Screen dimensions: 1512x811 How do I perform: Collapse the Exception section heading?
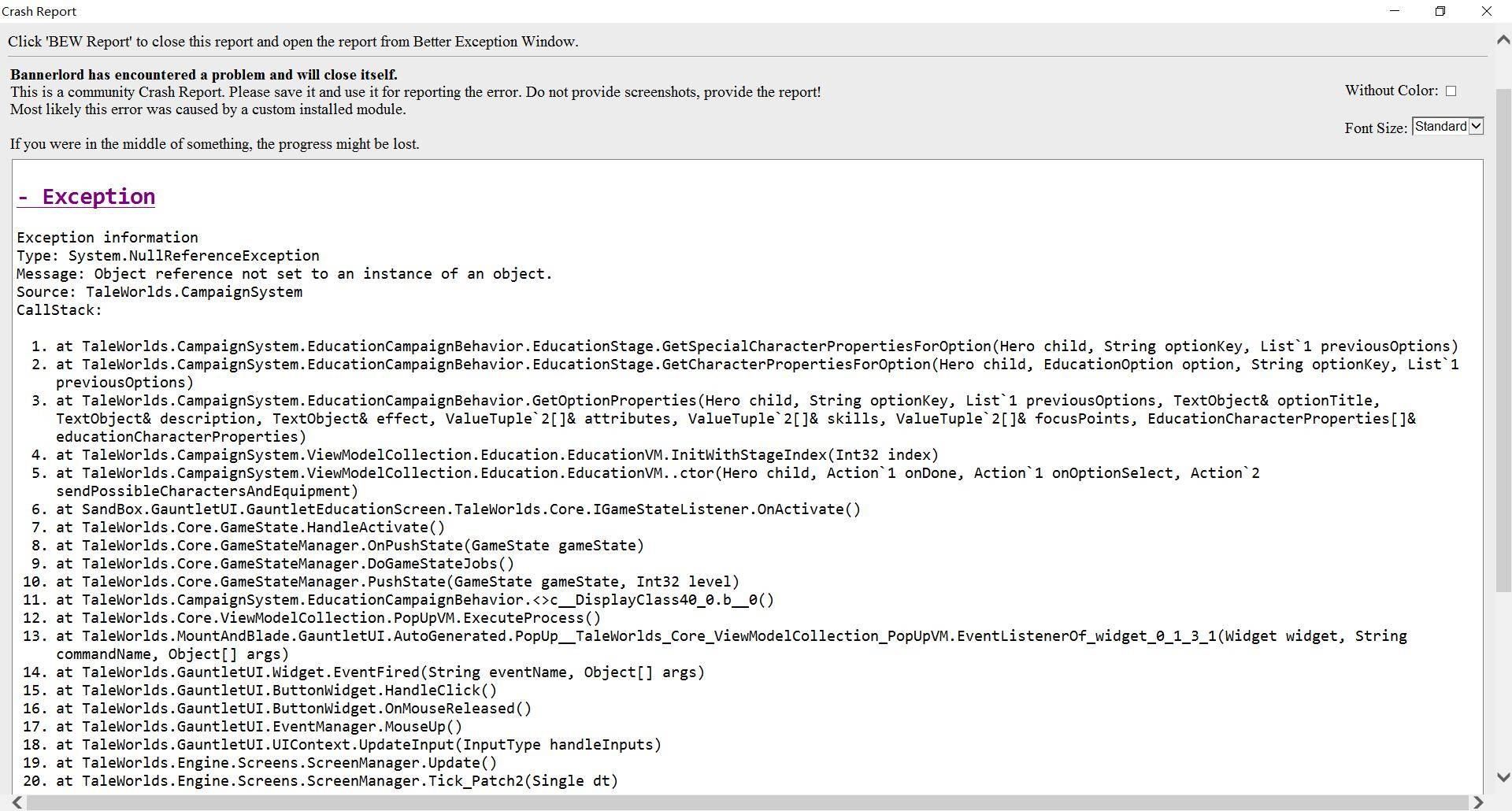(86, 197)
